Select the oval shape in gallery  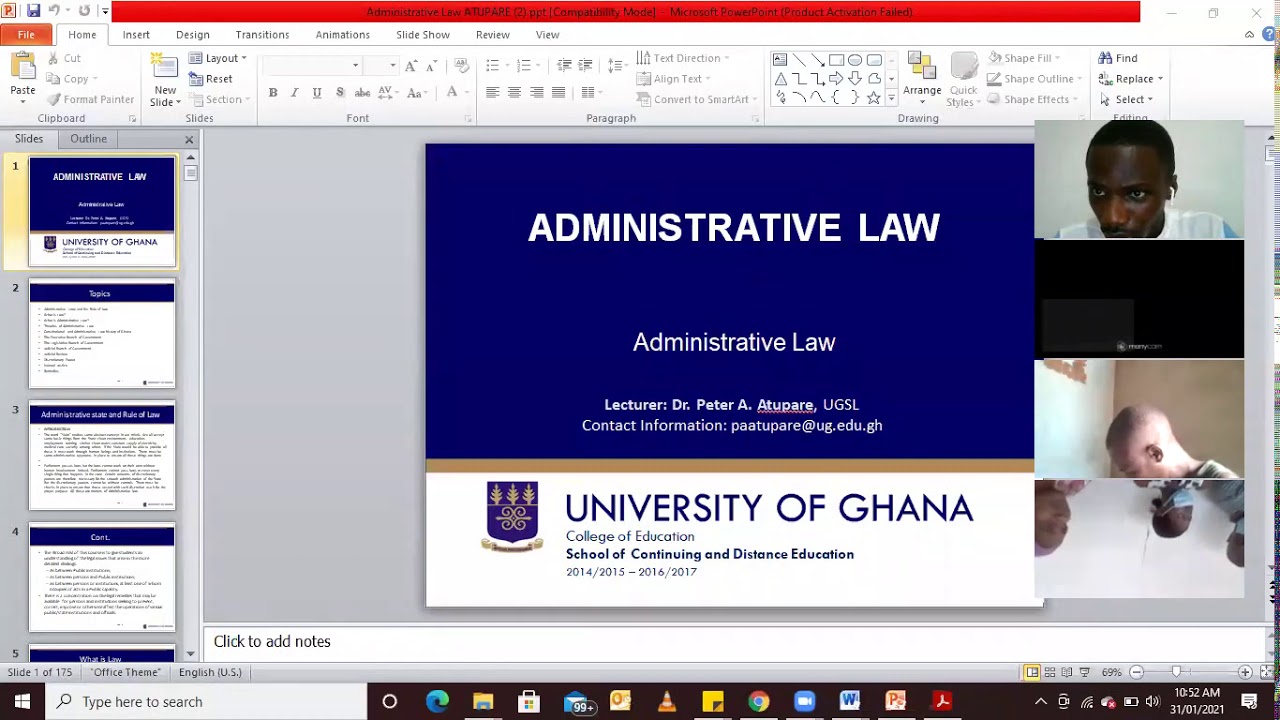coord(855,60)
